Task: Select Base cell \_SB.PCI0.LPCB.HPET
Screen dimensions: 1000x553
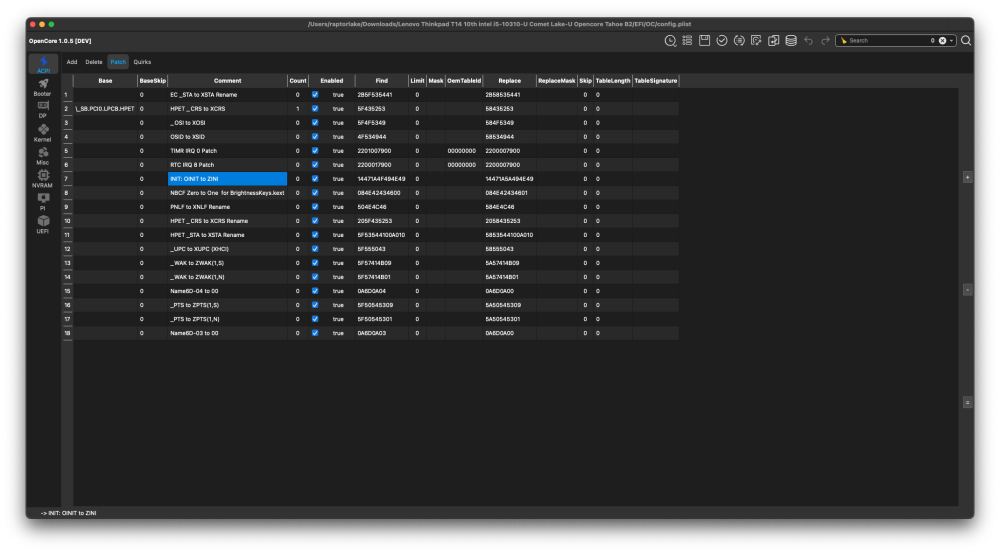Action: pos(105,108)
